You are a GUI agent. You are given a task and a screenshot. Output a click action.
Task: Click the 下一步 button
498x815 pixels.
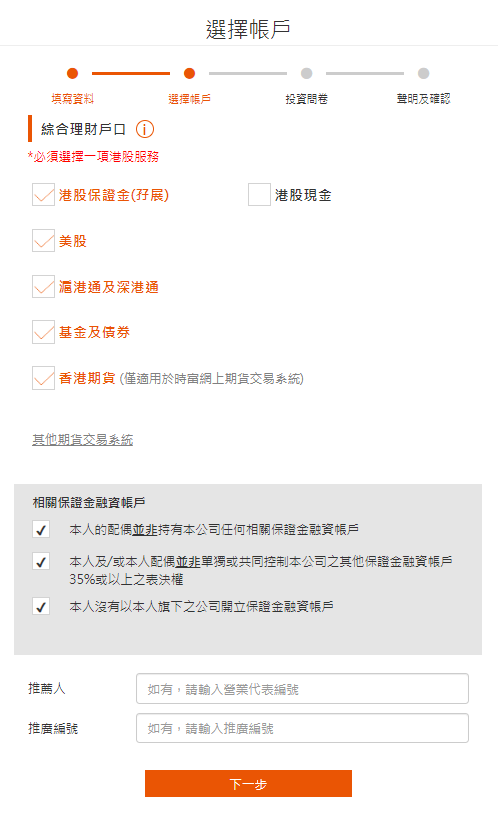[x=248, y=783]
